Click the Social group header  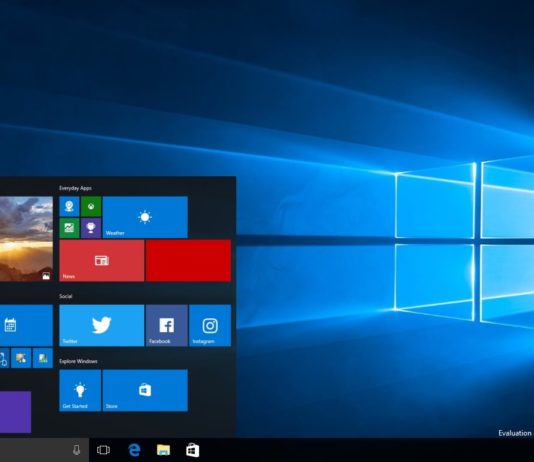[x=66, y=296]
